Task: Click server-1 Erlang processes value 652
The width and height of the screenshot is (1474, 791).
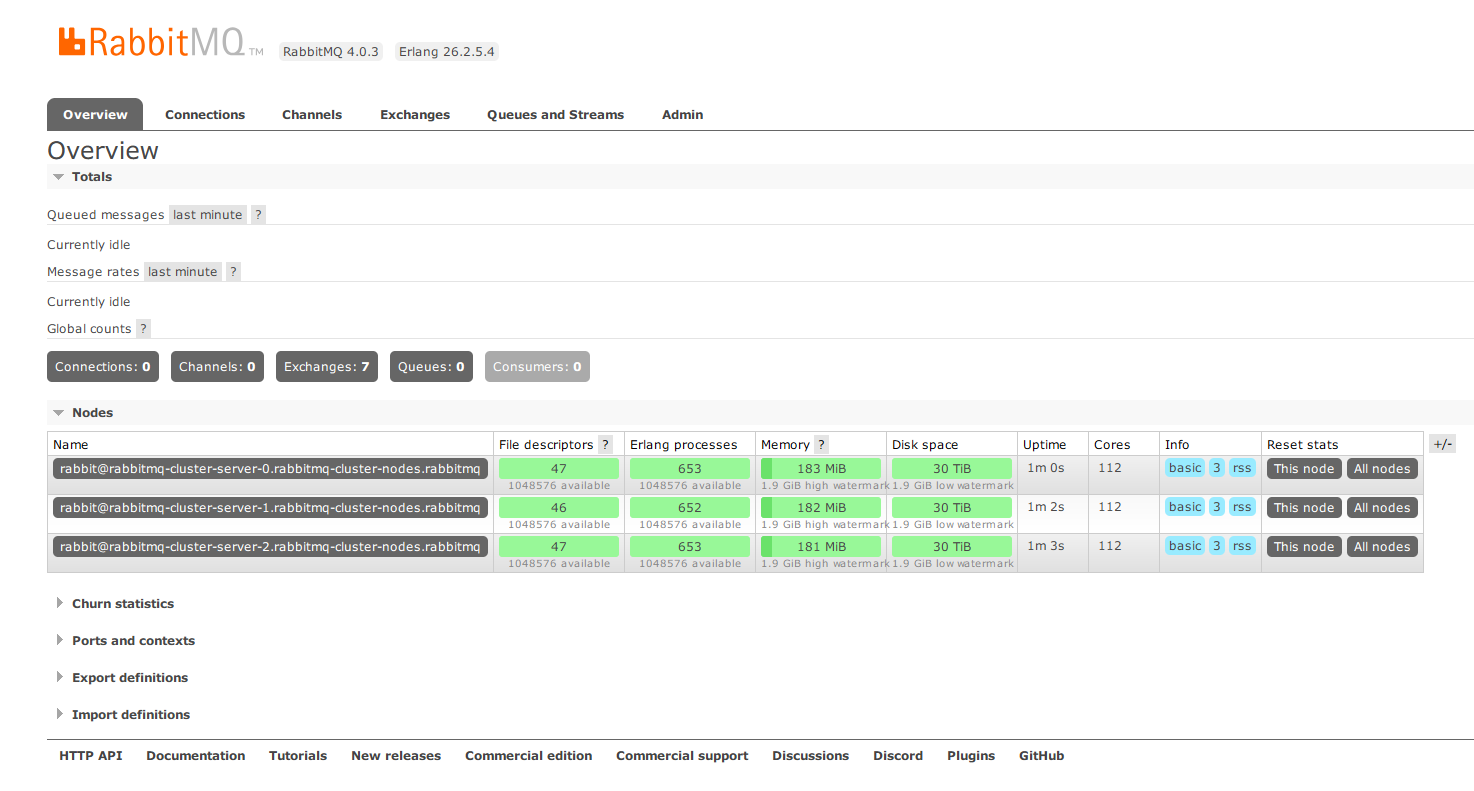Action: [690, 508]
